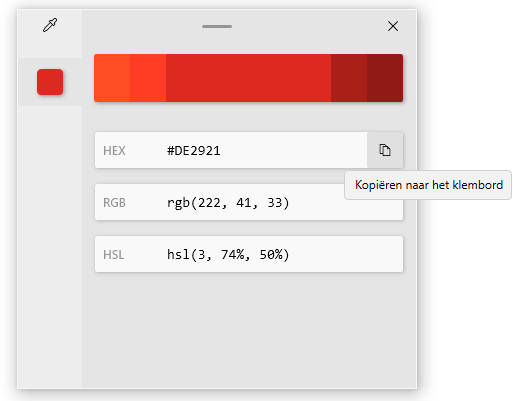This screenshot has width=513, height=401.
Task: Grab the drag handle bar at top
Action: [x=217, y=26]
